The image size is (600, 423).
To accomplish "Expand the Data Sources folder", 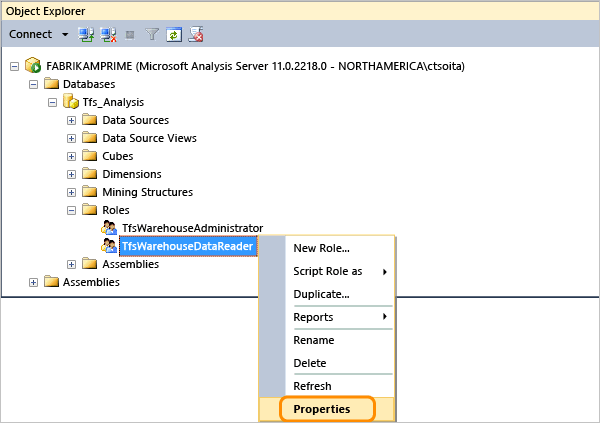I will (71, 120).
